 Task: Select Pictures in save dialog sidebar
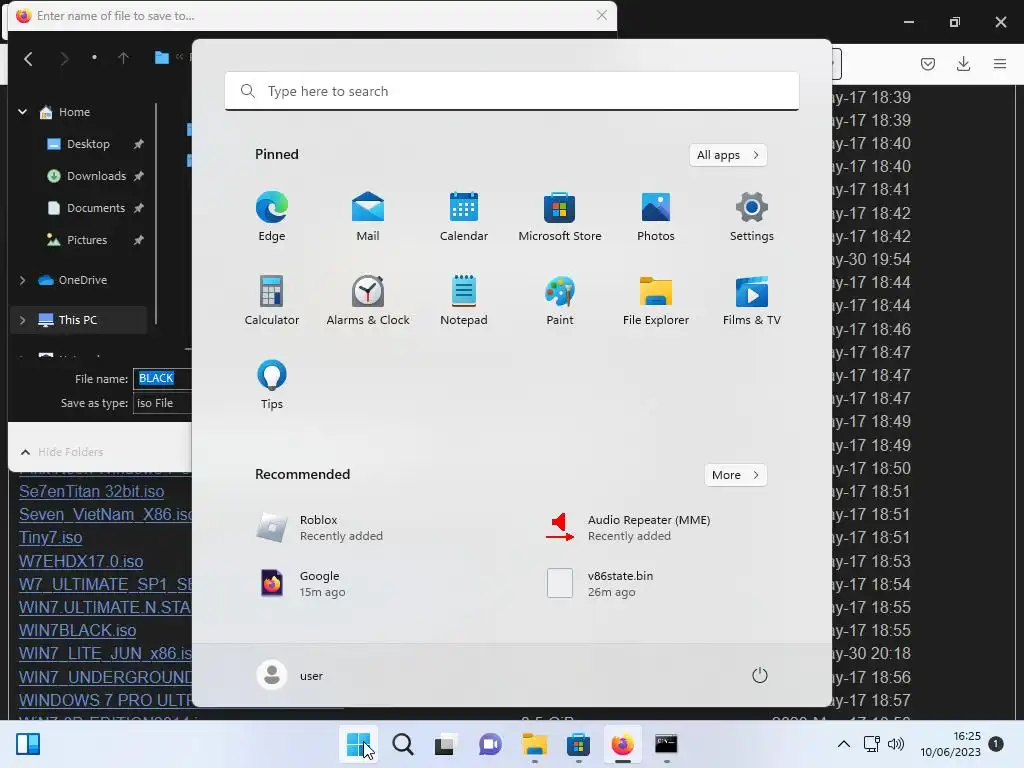point(86,240)
